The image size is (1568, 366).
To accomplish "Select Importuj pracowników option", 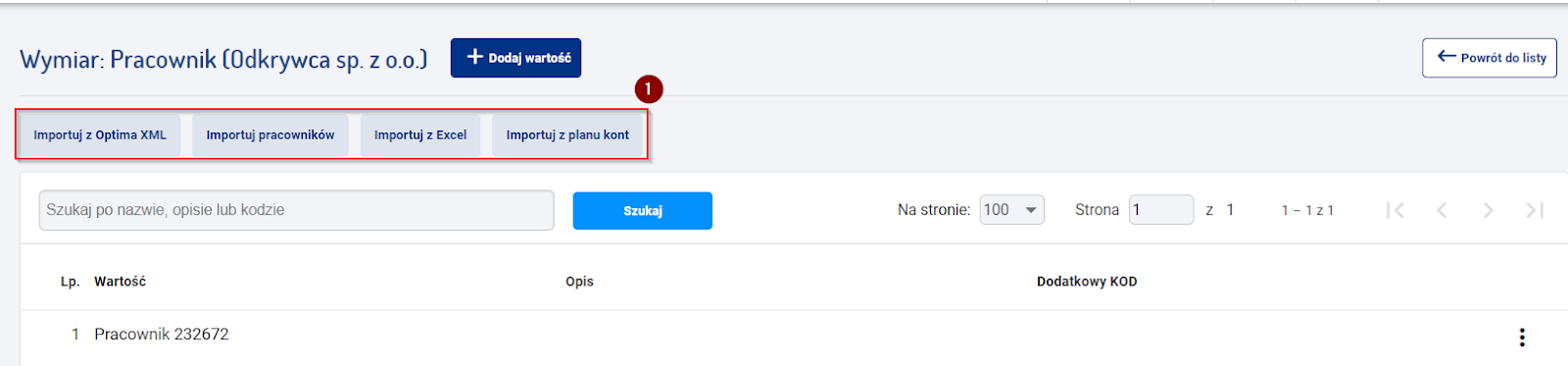I will tap(270, 135).
